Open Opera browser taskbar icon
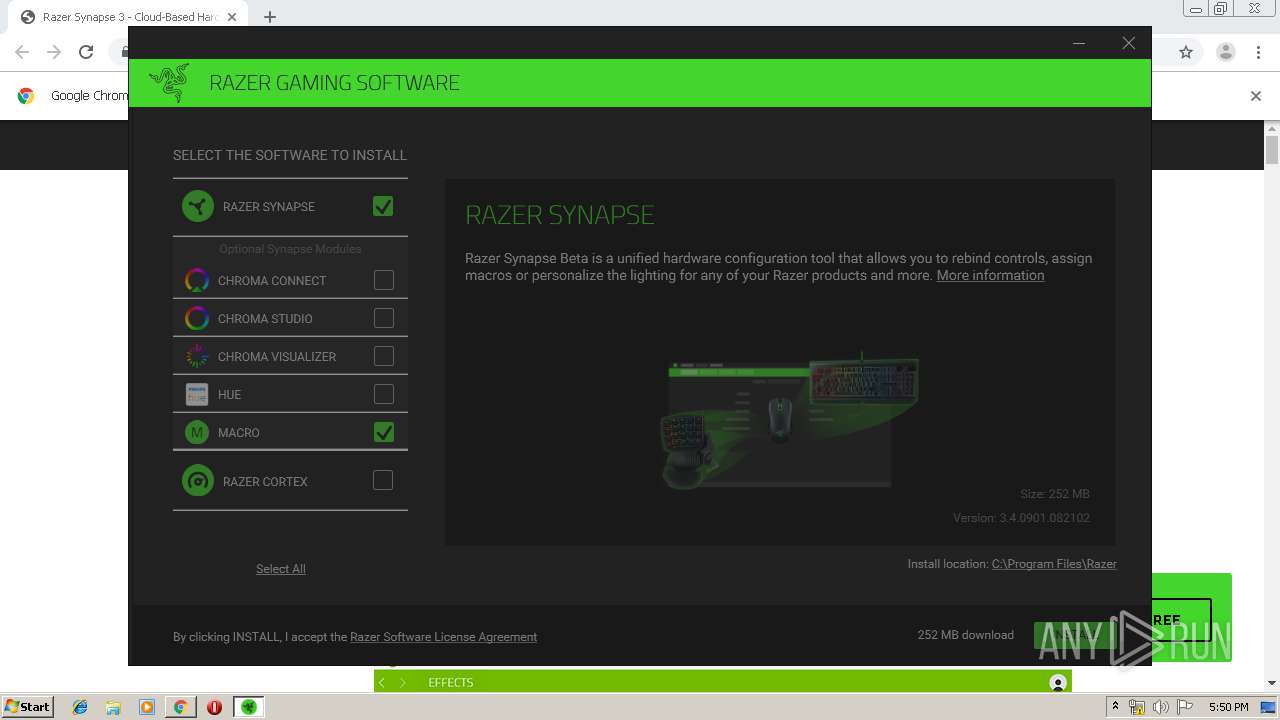 pos(214,707)
